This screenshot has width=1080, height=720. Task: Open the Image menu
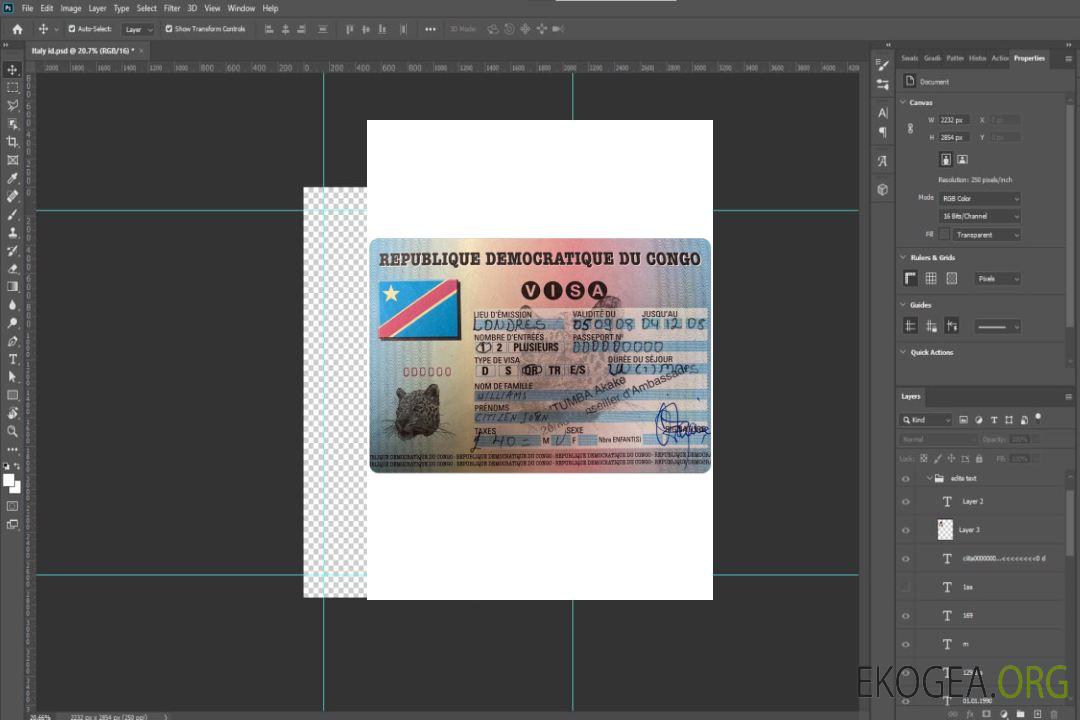point(71,8)
